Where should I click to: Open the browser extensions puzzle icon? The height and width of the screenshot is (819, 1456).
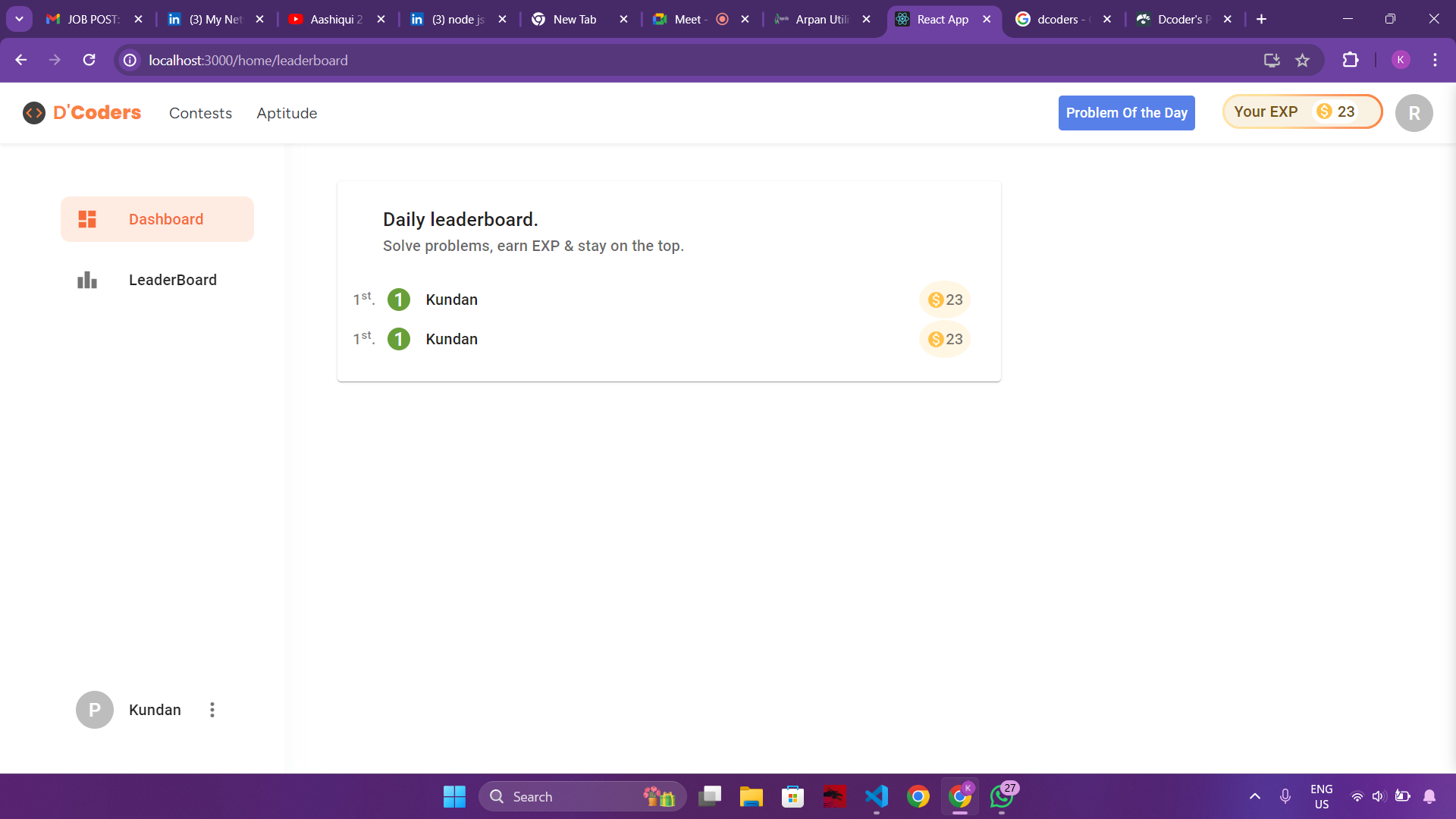1351,60
